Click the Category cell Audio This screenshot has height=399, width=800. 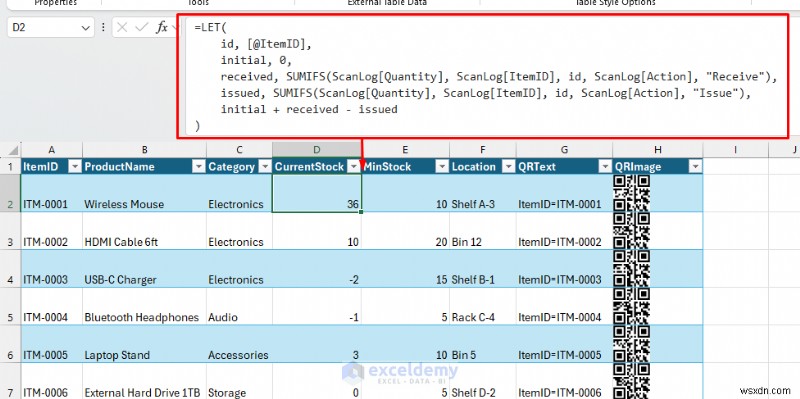tap(239, 307)
